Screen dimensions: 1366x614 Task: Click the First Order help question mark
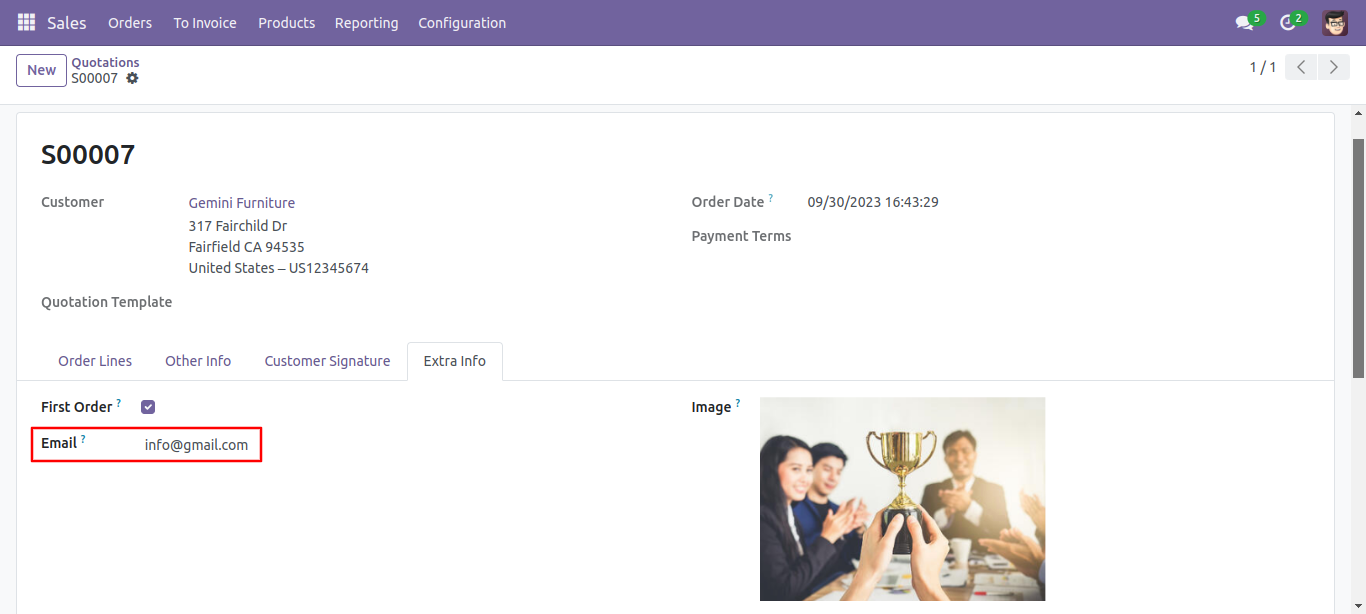click(119, 403)
